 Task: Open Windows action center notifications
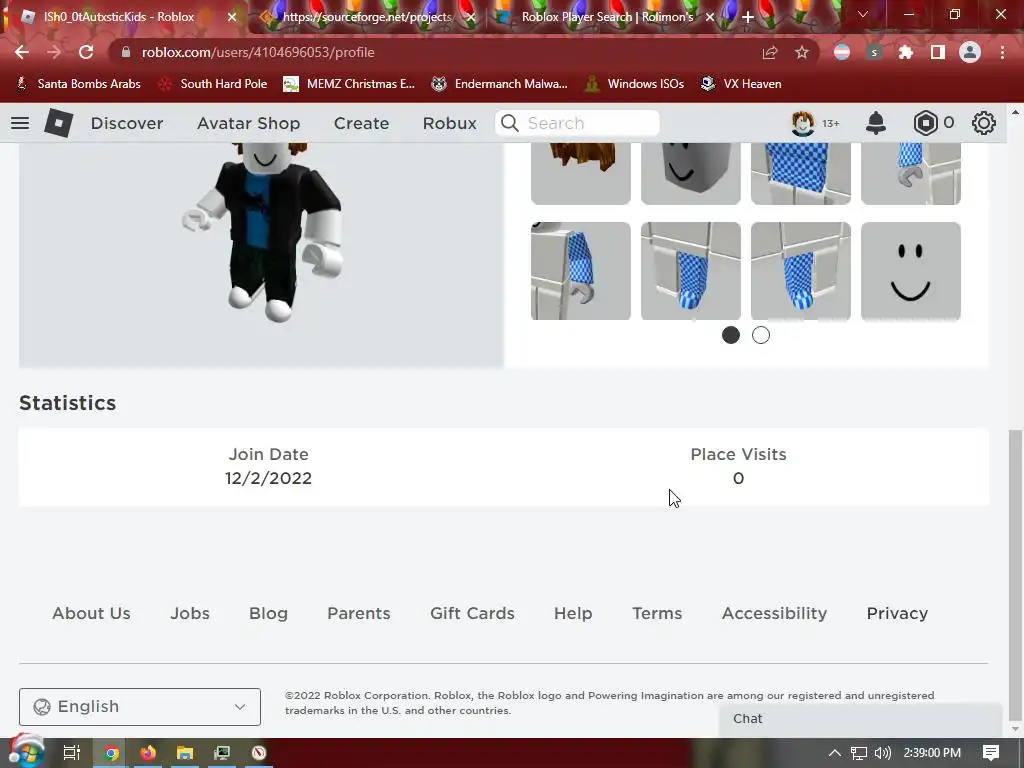(x=991, y=753)
